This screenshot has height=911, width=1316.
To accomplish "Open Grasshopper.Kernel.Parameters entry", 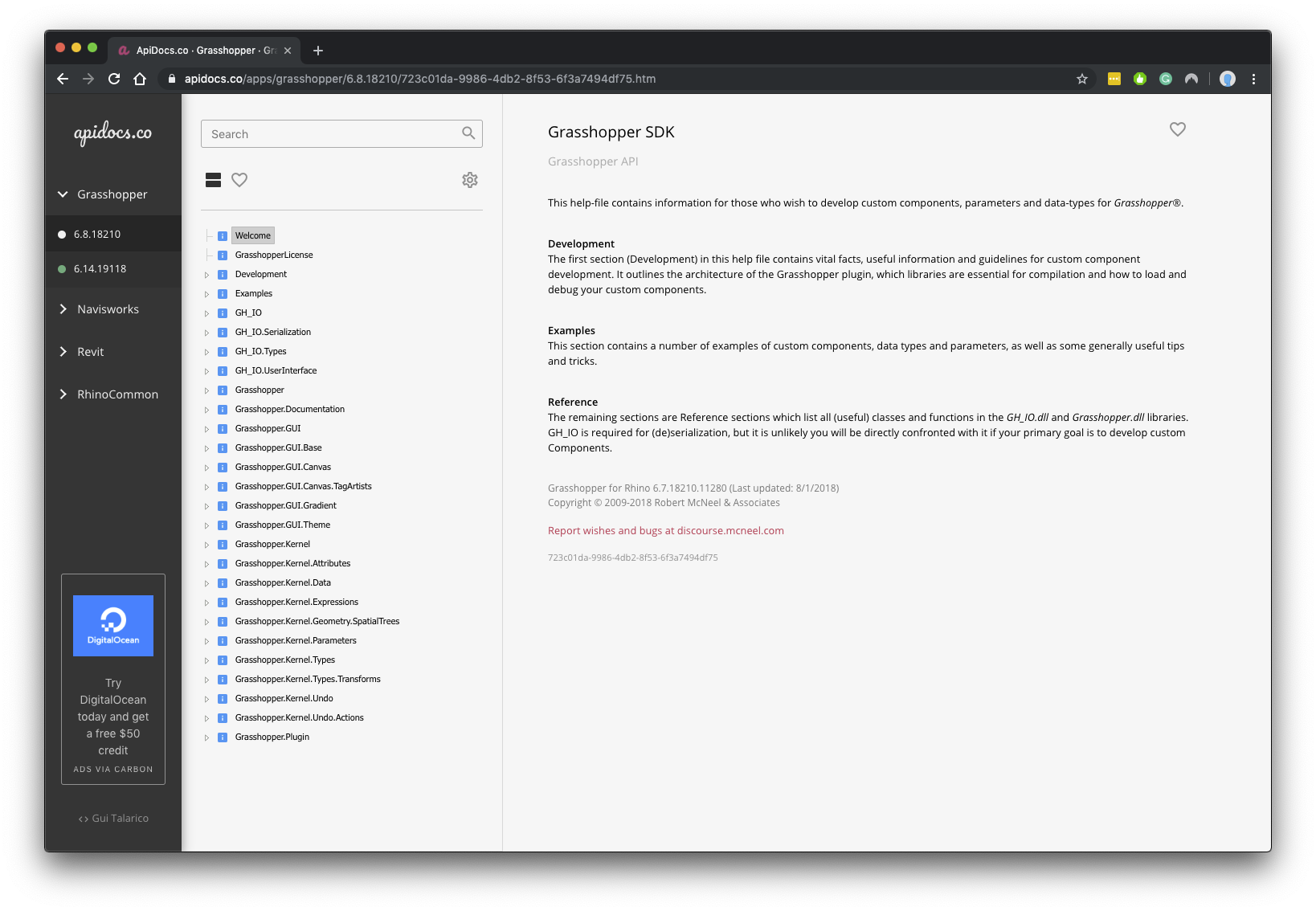I will point(296,640).
